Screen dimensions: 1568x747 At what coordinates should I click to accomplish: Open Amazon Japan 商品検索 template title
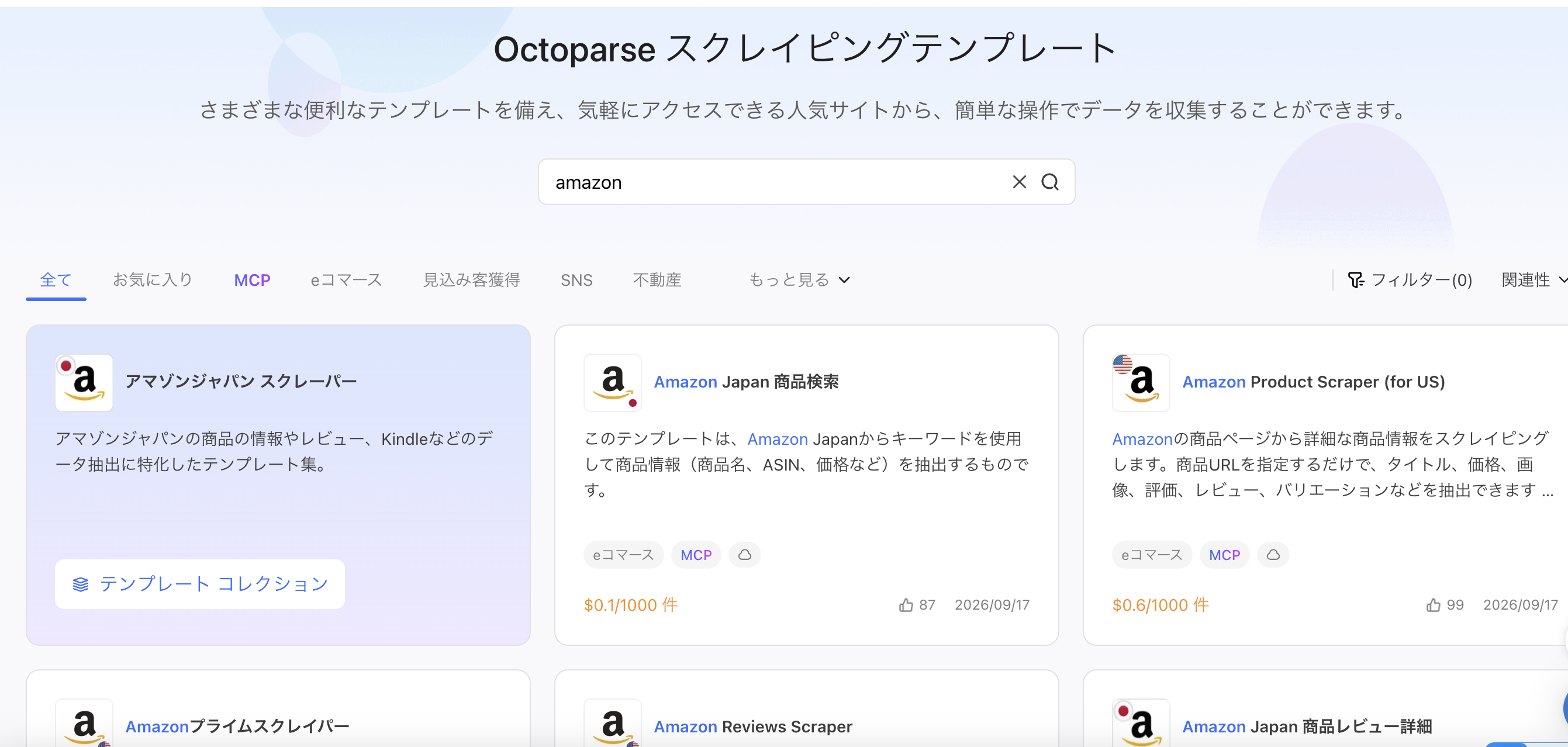[x=746, y=382]
